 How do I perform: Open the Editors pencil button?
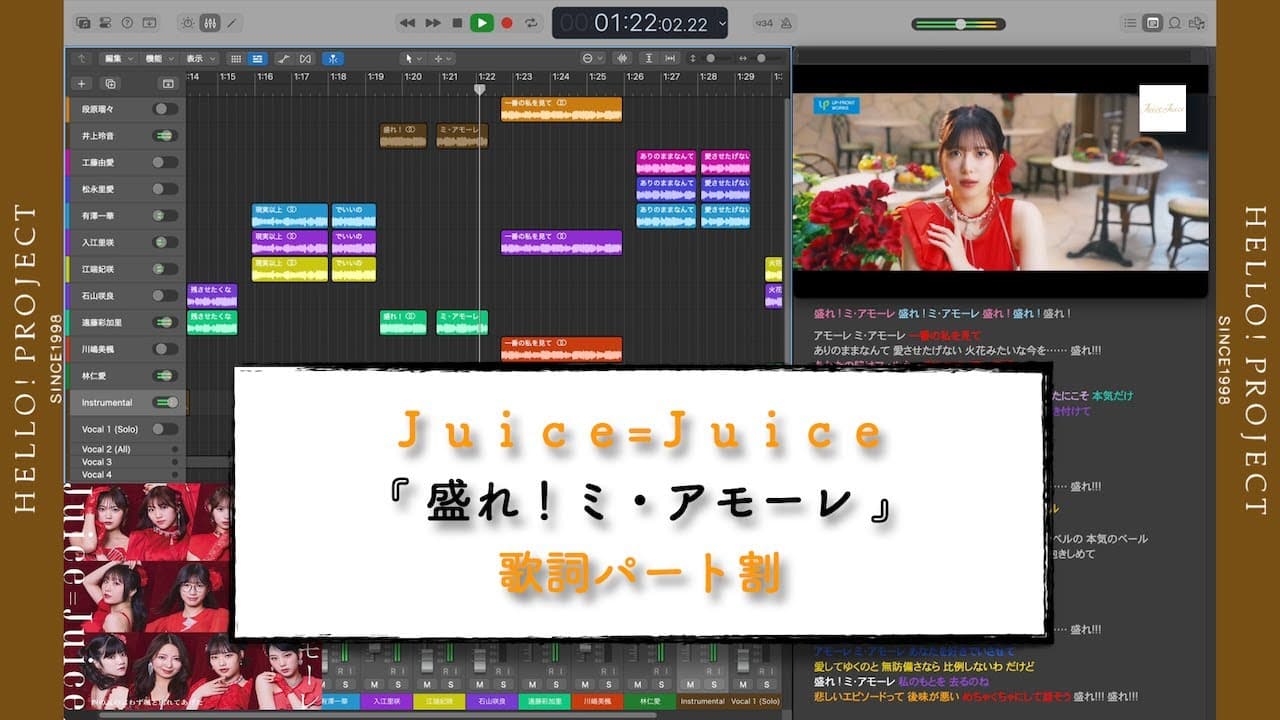(x=233, y=22)
